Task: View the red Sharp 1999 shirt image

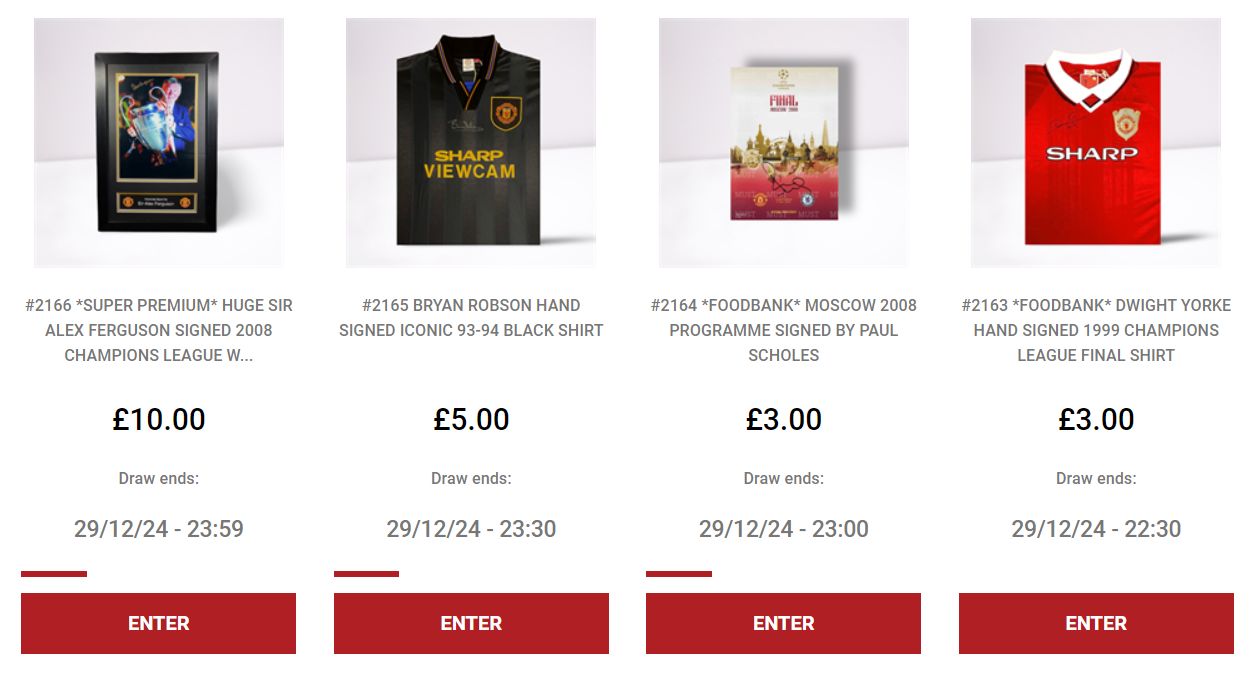Action: 1096,143
